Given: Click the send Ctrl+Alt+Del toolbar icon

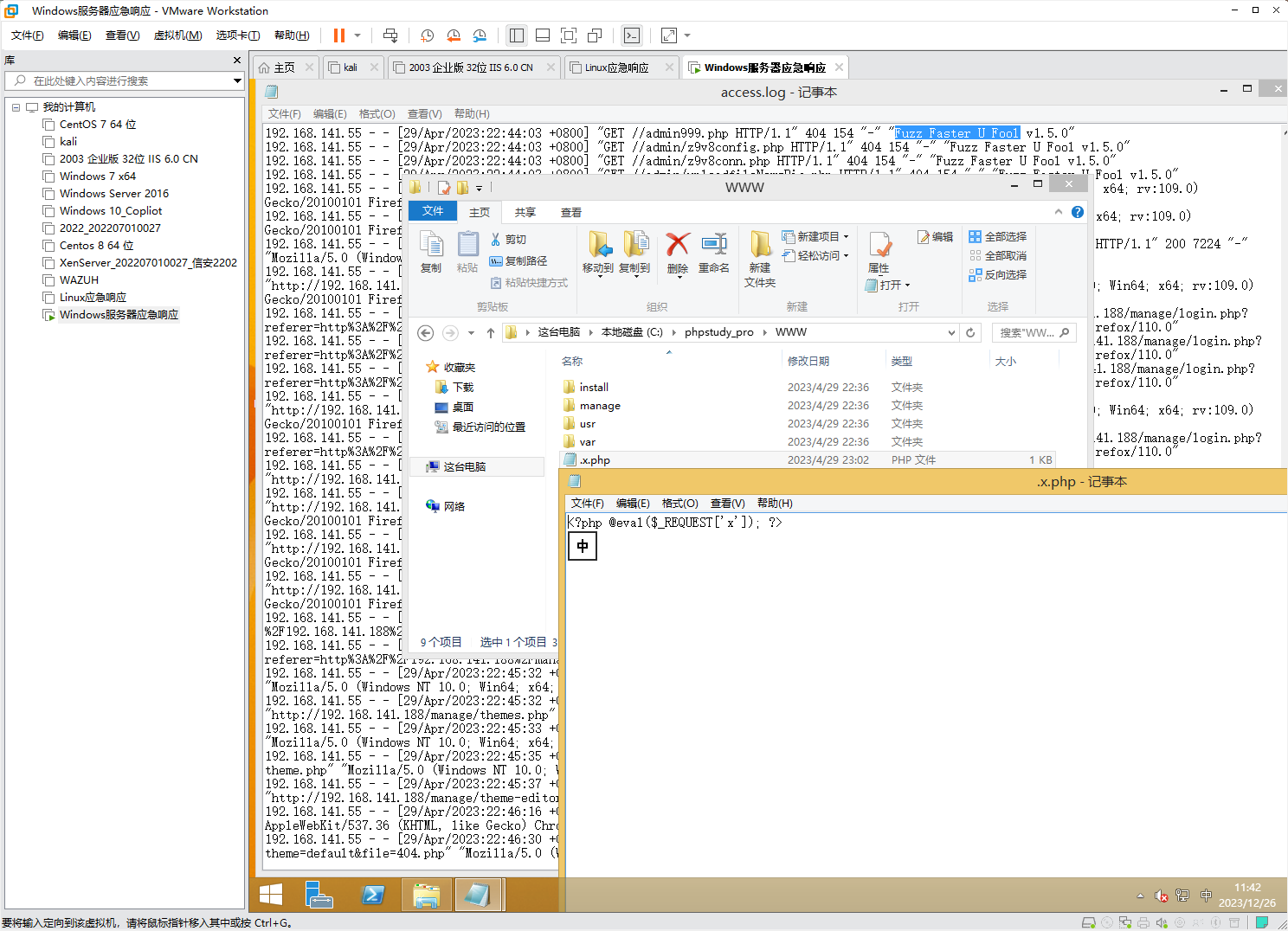Looking at the screenshot, I should [390, 35].
